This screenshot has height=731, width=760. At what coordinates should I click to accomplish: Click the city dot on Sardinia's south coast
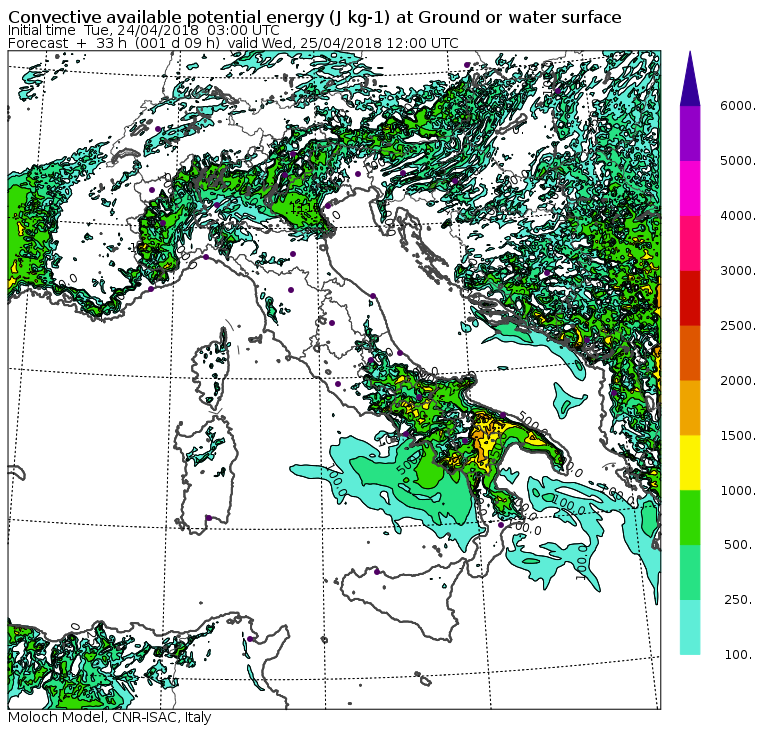click(x=209, y=518)
